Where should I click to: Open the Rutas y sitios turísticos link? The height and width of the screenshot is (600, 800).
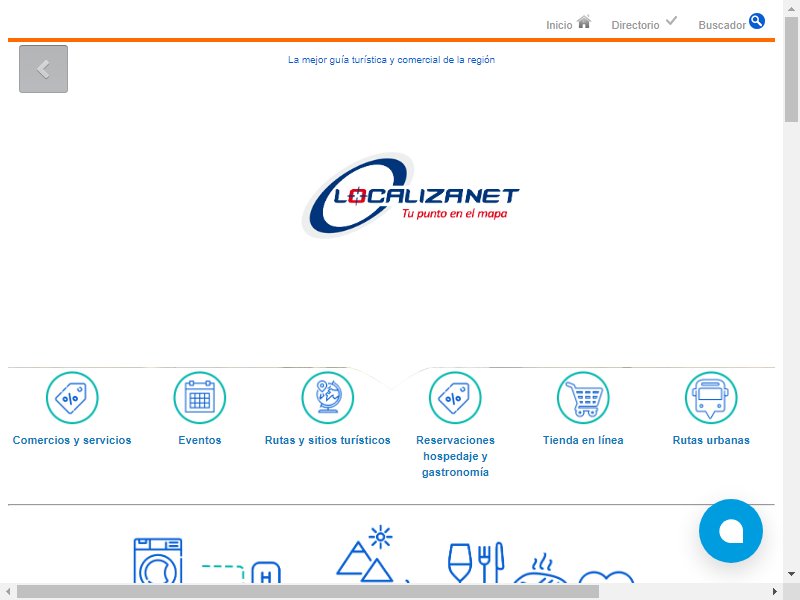[x=328, y=440]
